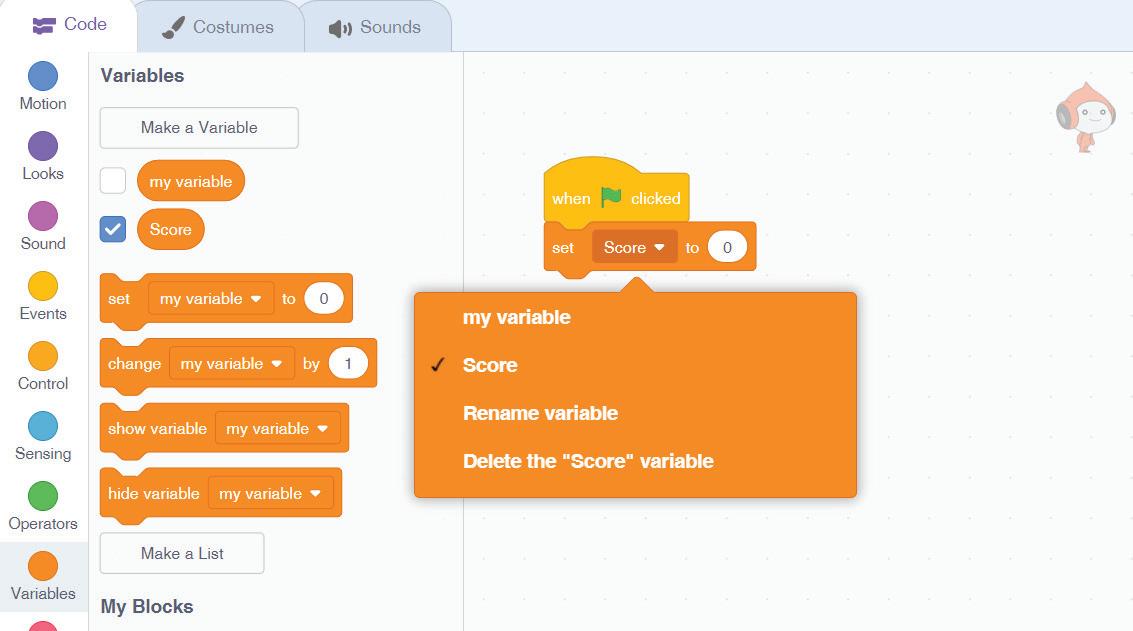Click the Score reporter block
The height and width of the screenshot is (631, 1133).
[x=171, y=229]
